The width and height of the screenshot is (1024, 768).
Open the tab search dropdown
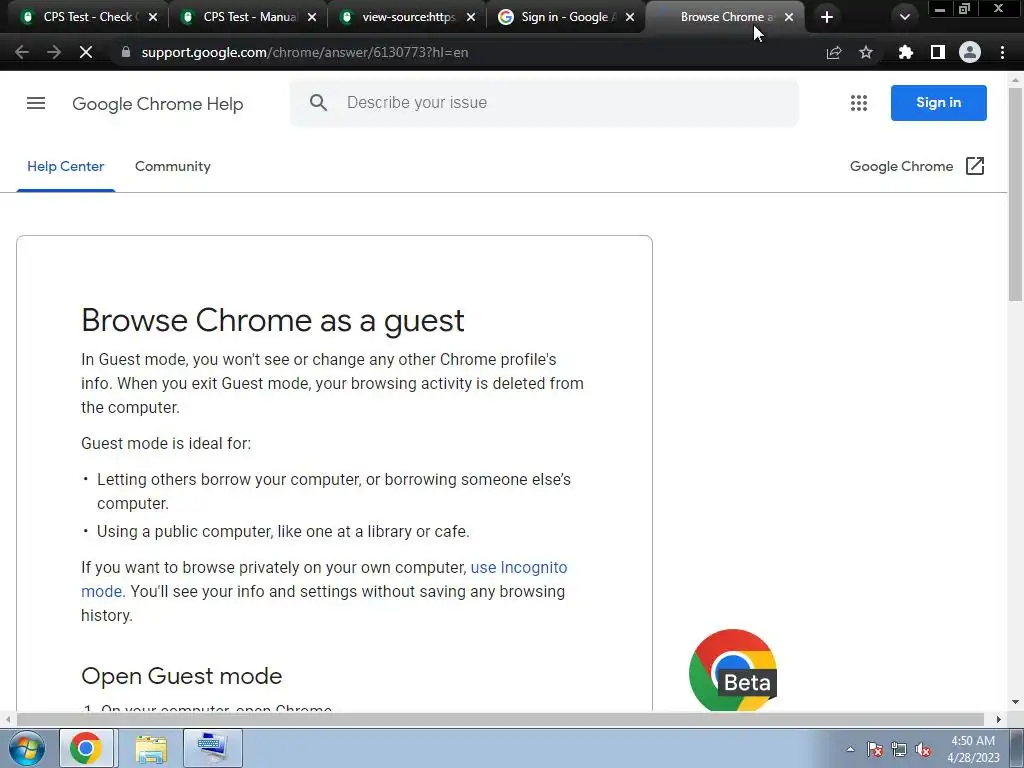pos(904,17)
